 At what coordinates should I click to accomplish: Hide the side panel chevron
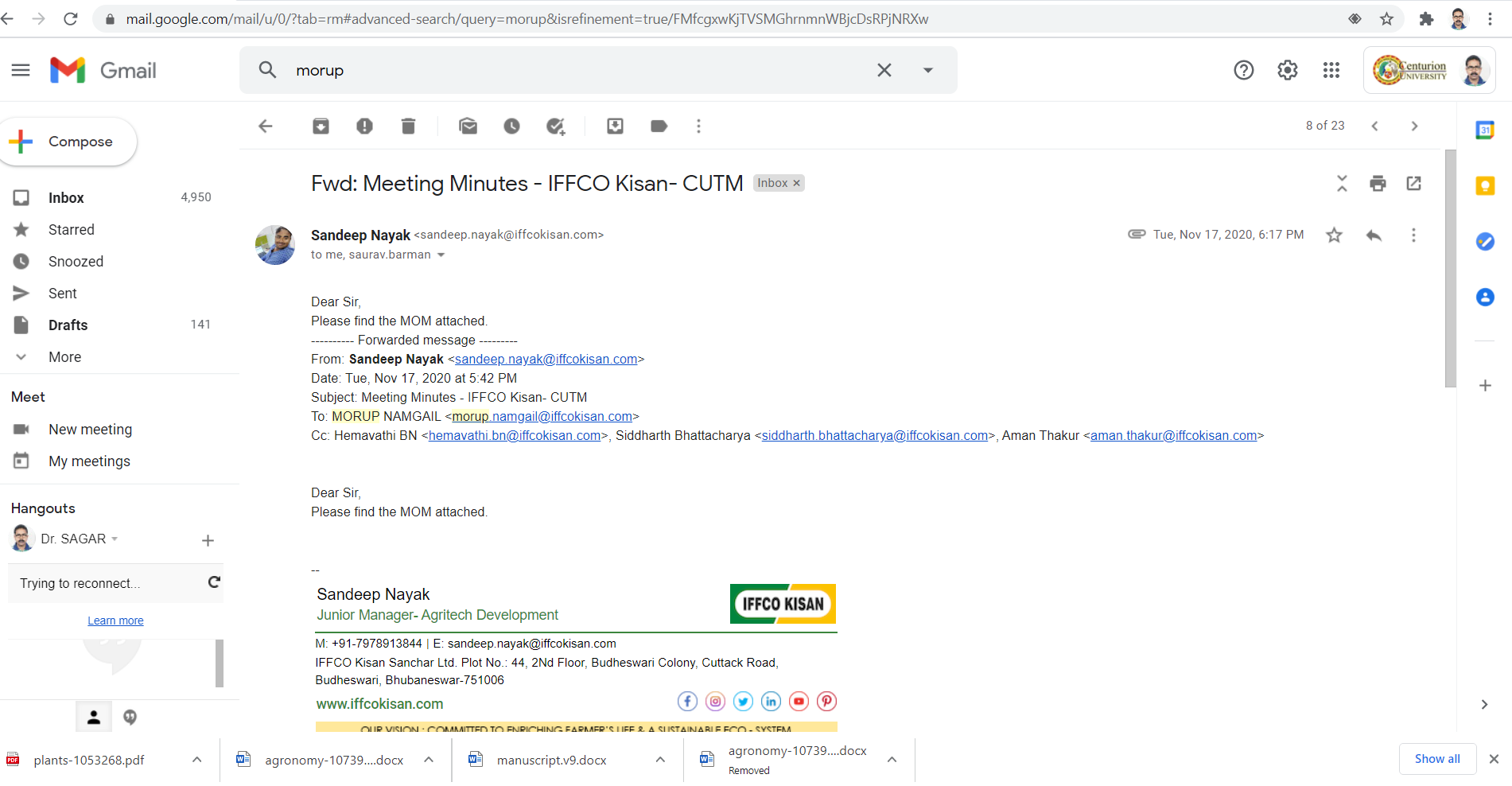tap(1484, 704)
